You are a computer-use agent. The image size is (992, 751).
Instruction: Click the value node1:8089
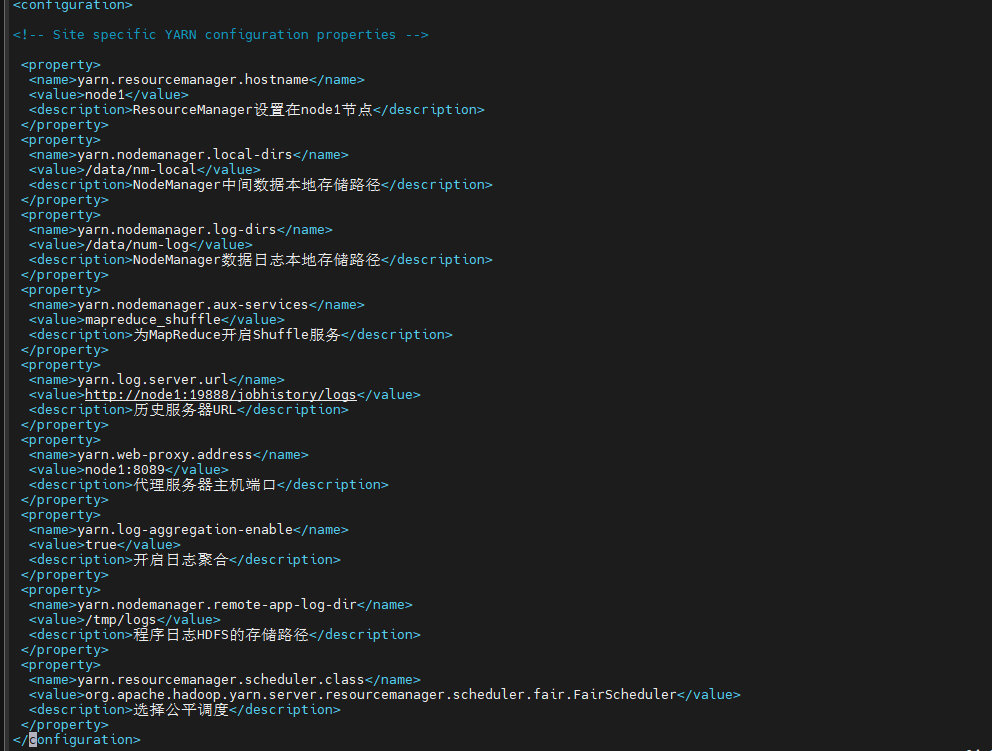tap(125, 470)
